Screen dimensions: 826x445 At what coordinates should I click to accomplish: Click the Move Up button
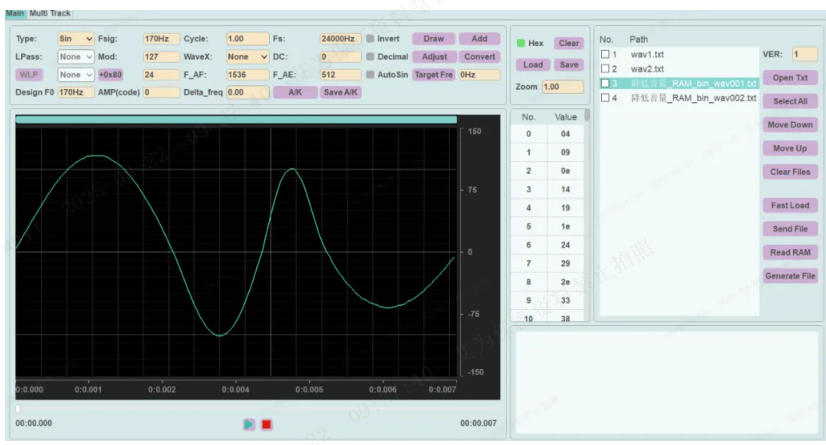pyautogui.click(x=790, y=149)
